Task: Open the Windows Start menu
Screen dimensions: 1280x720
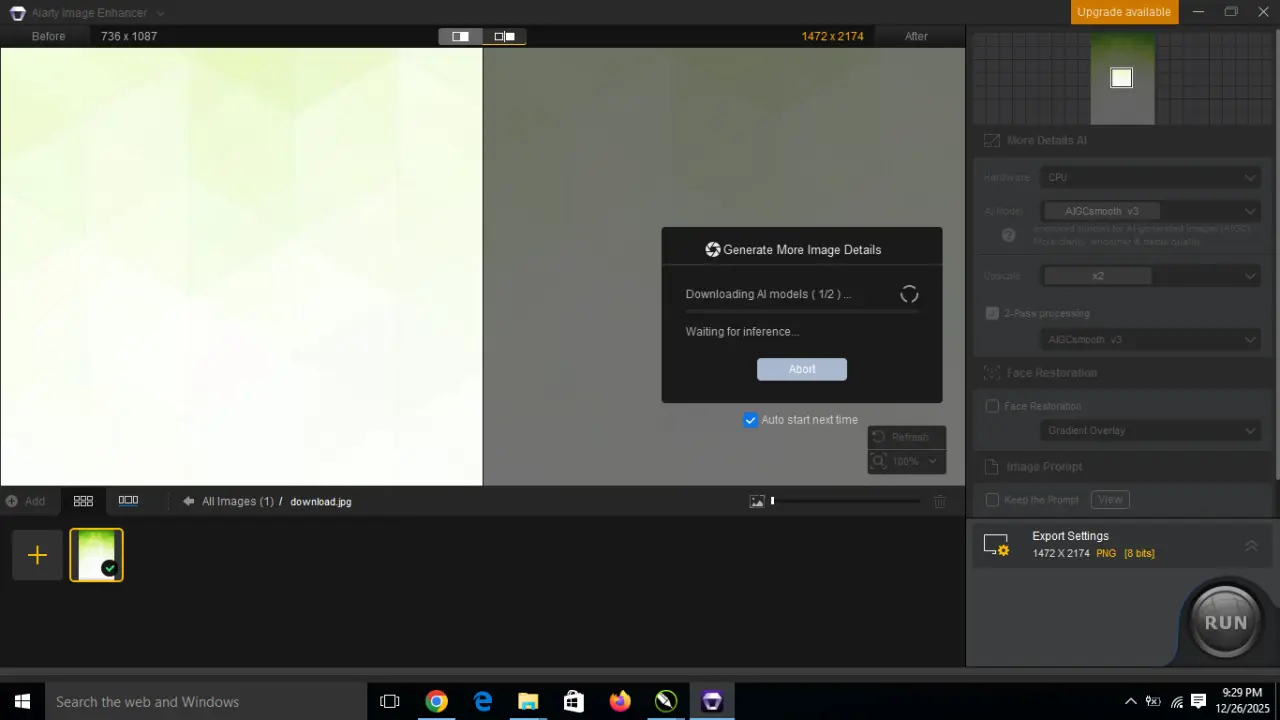Action: click(x=22, y=702)
